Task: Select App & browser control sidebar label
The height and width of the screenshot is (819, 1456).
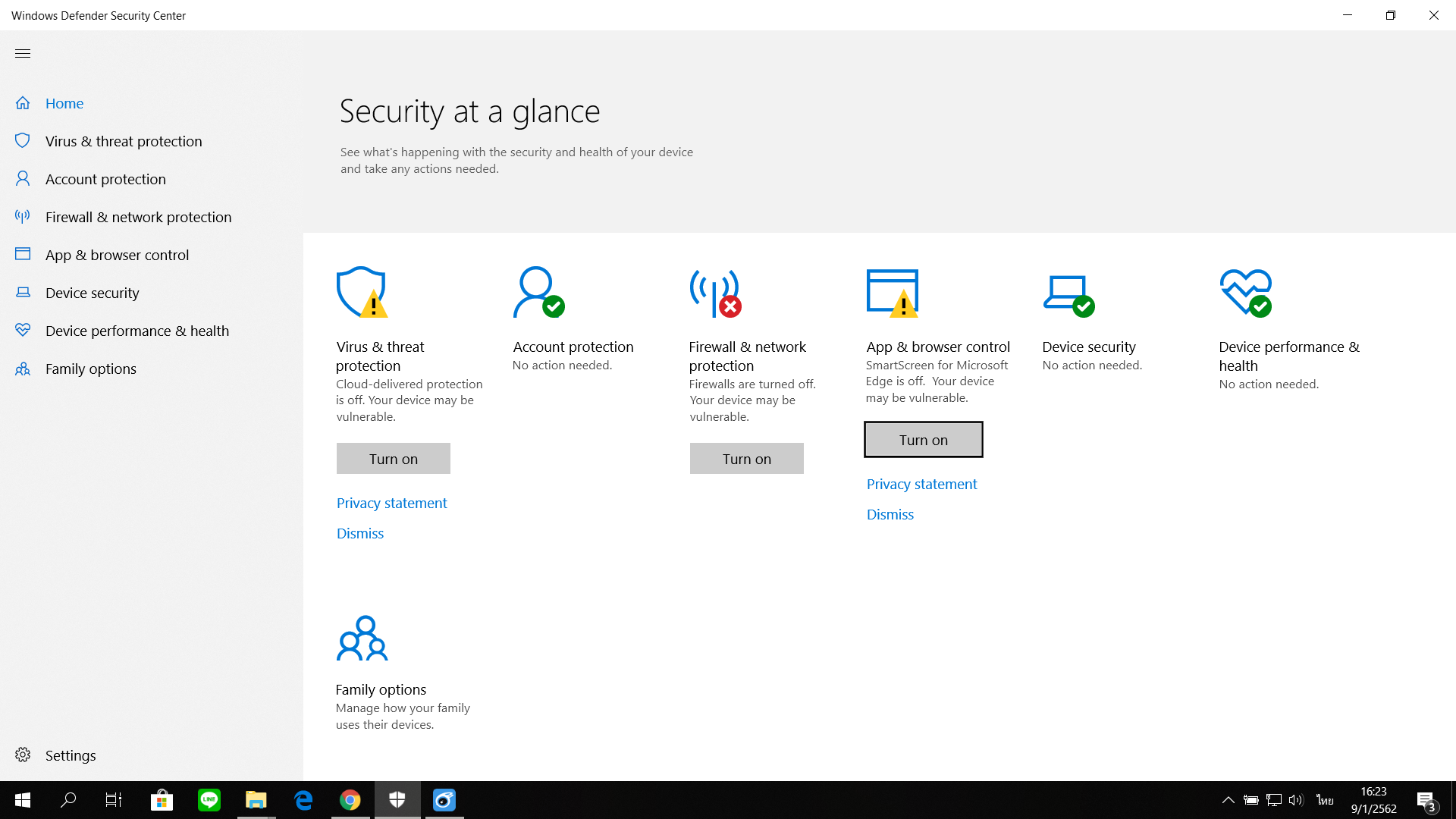Action: tap(117, 255)
